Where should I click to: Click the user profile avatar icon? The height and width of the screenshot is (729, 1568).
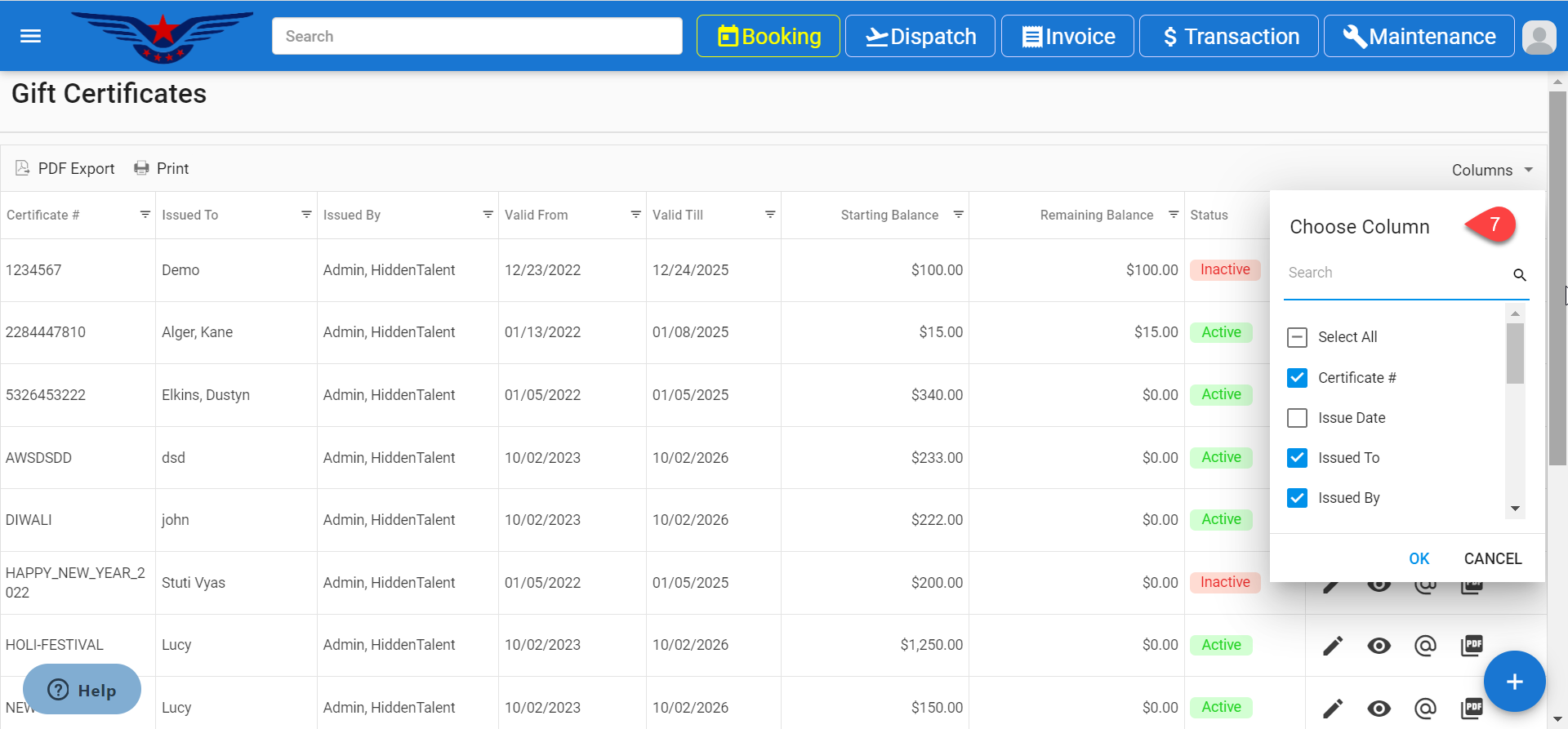[1539, 37]
